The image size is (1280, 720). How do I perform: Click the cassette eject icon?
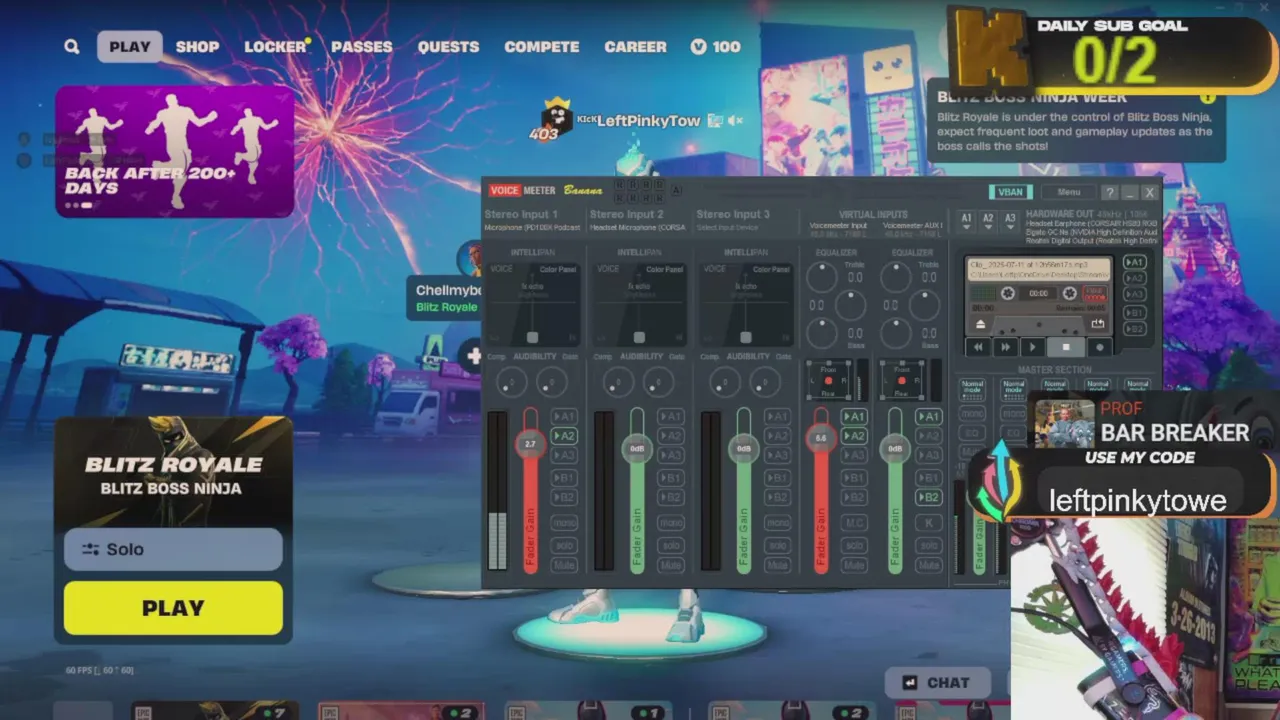(981, 324)
